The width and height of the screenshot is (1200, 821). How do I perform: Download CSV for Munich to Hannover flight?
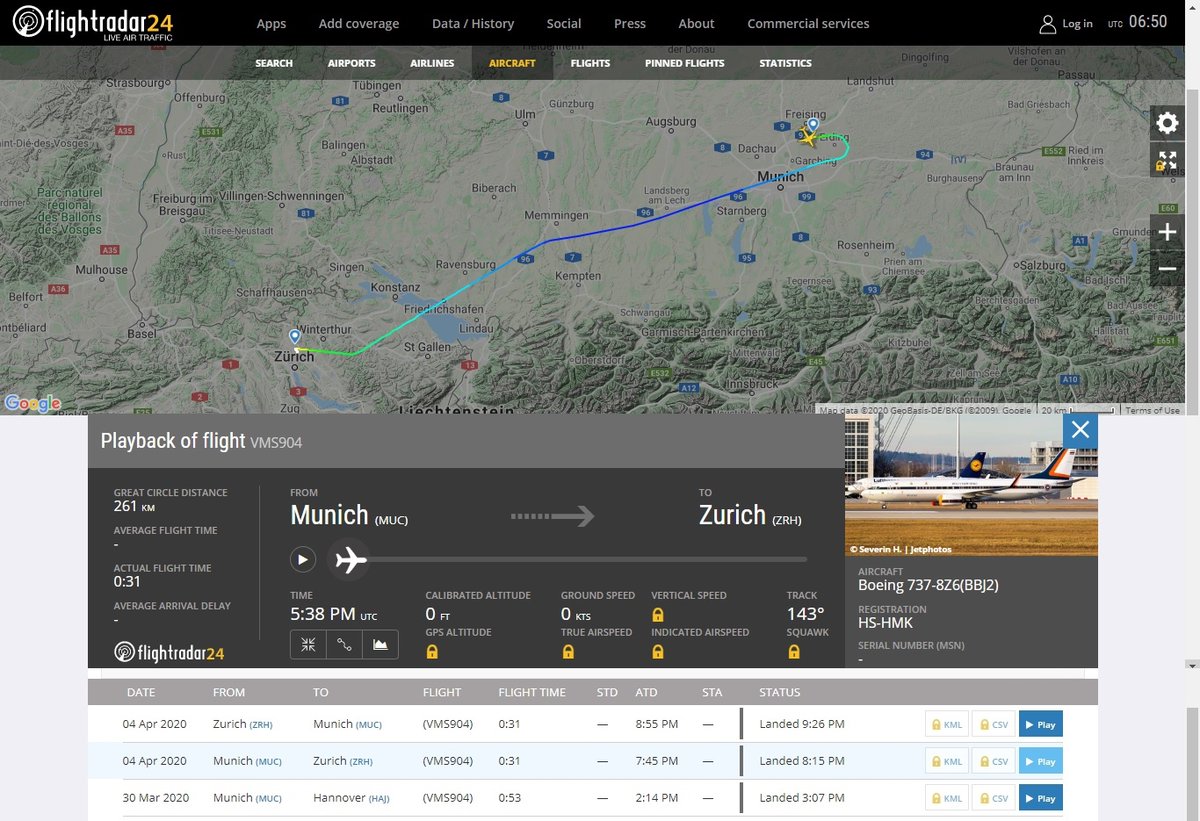coord(994,798)
